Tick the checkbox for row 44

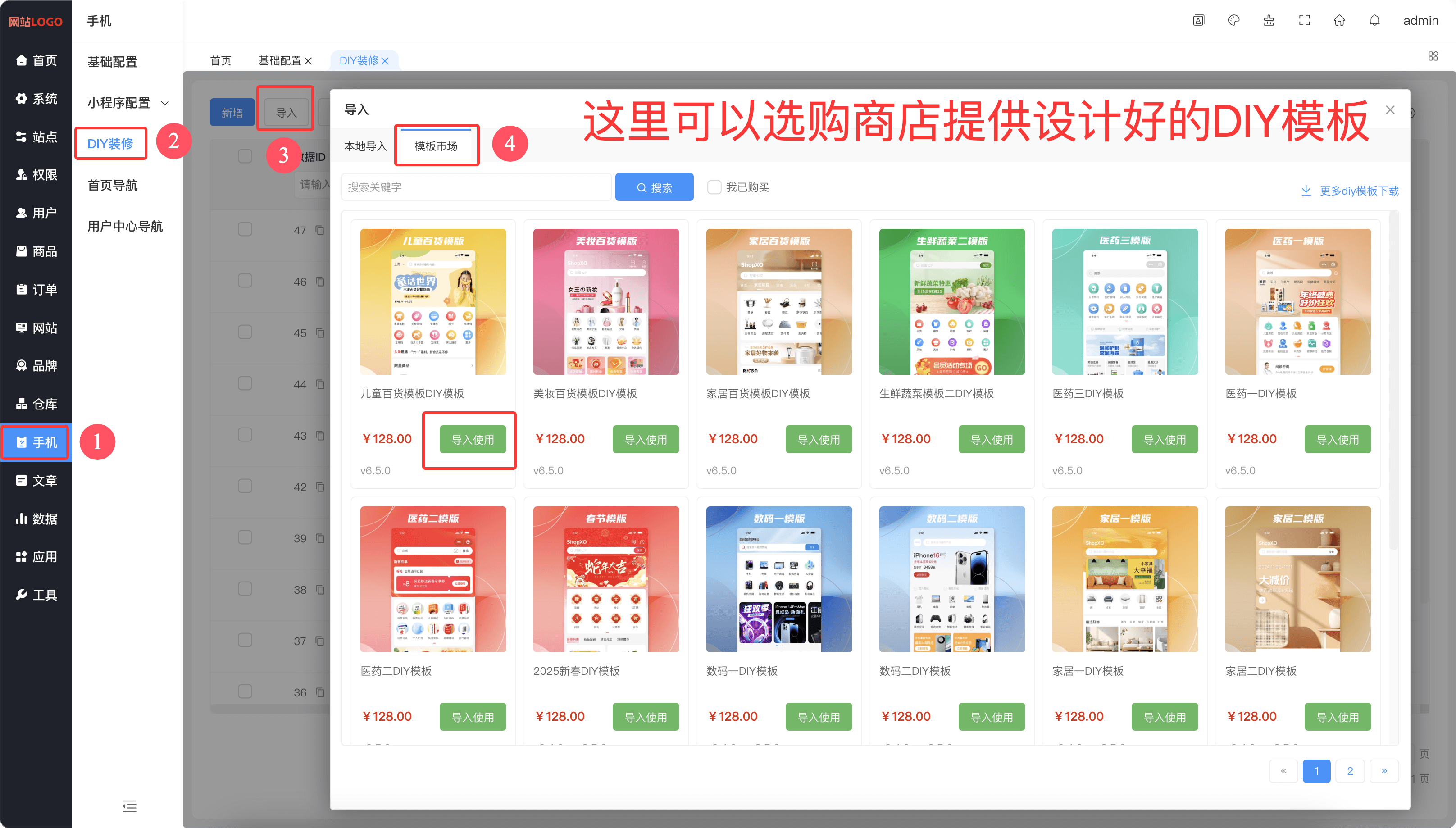(245, 383)
